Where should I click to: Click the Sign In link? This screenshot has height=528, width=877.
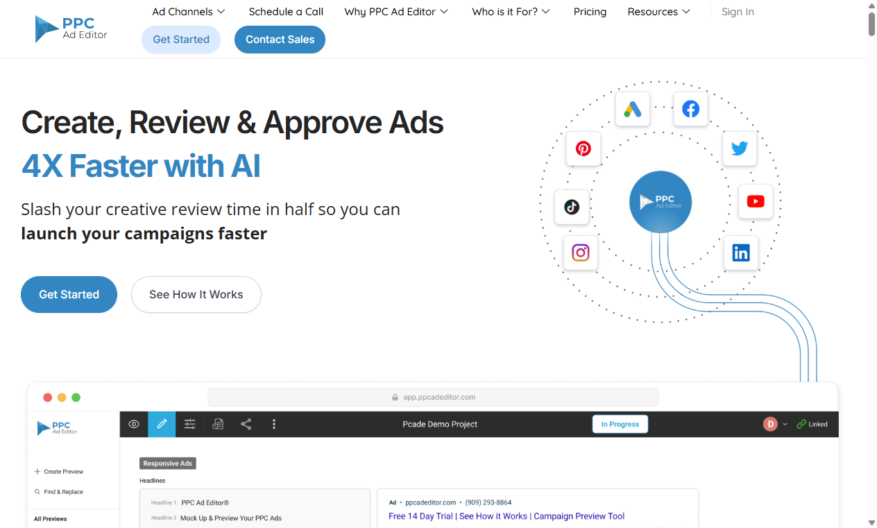tap(737, 12)
